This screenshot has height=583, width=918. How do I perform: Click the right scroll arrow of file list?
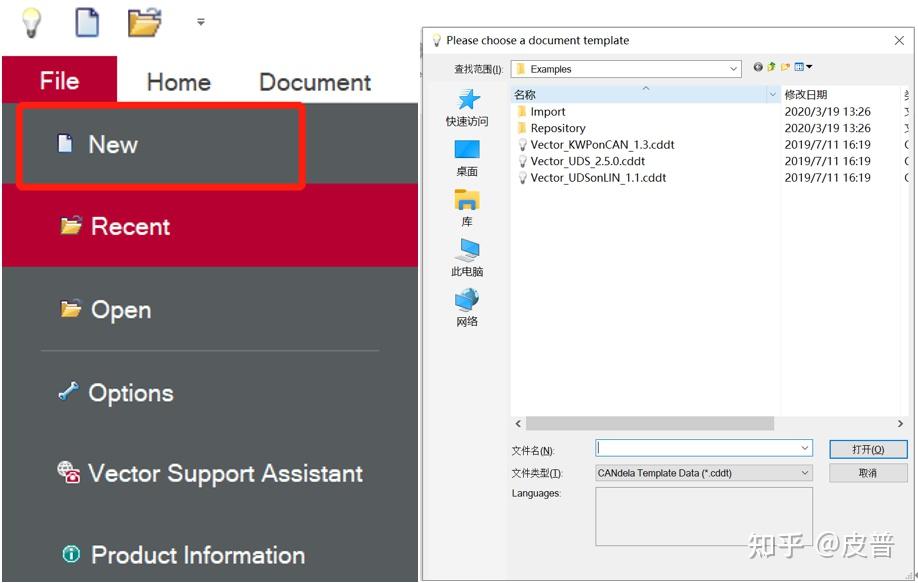pyautogui.click(x=900, y=423)
